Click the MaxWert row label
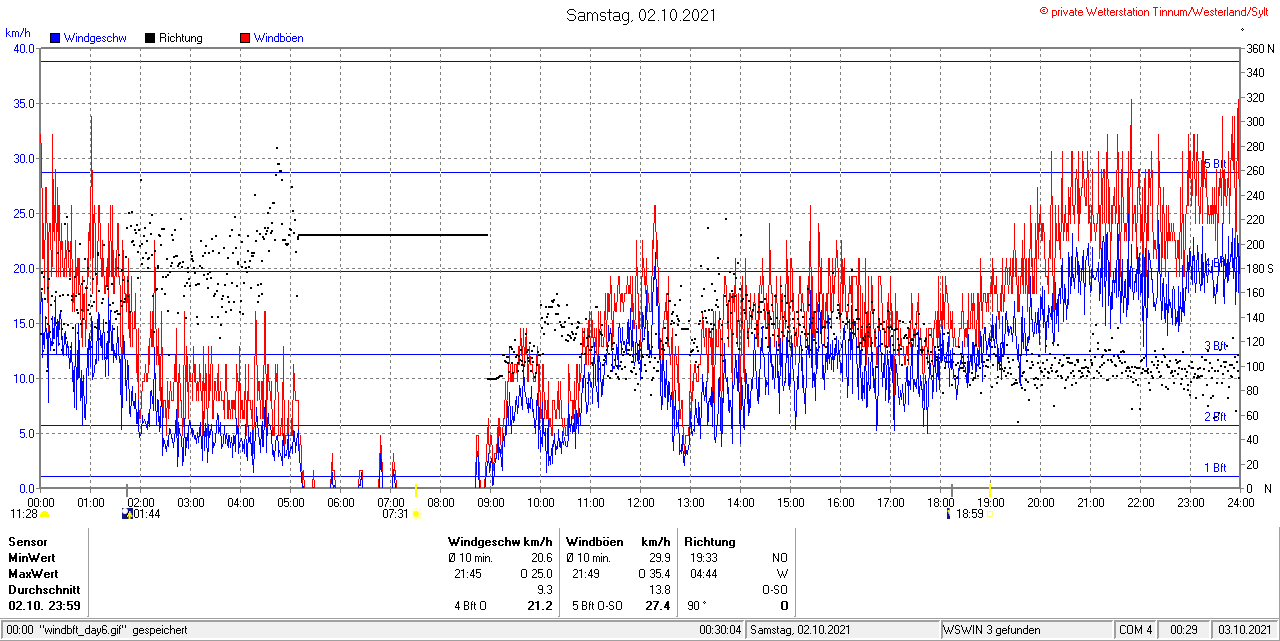Image resolution: width=1280 pixels, height=641 pixels. [x=33, y=574]
